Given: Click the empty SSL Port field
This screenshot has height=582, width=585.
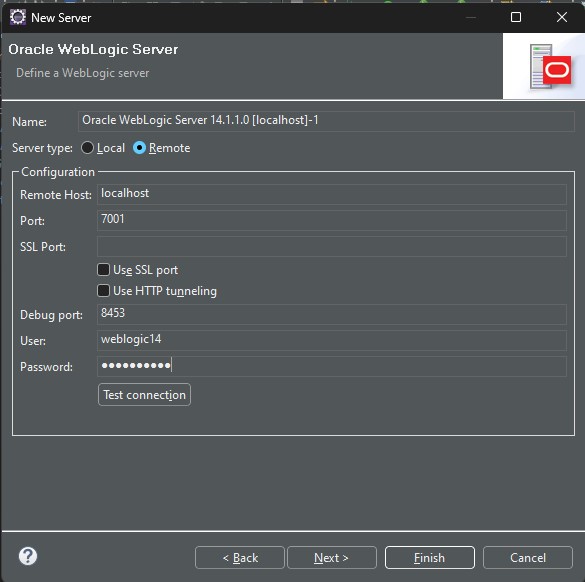Looking at the screenshot, I should coord(332,246).
